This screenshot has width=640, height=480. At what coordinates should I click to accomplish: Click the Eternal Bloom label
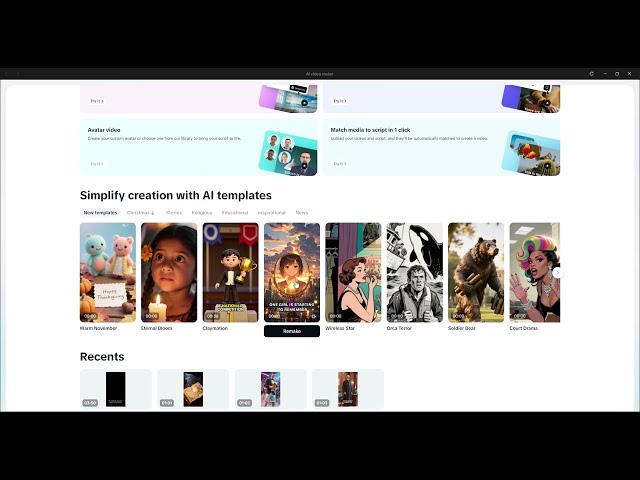tap(157, 328)
